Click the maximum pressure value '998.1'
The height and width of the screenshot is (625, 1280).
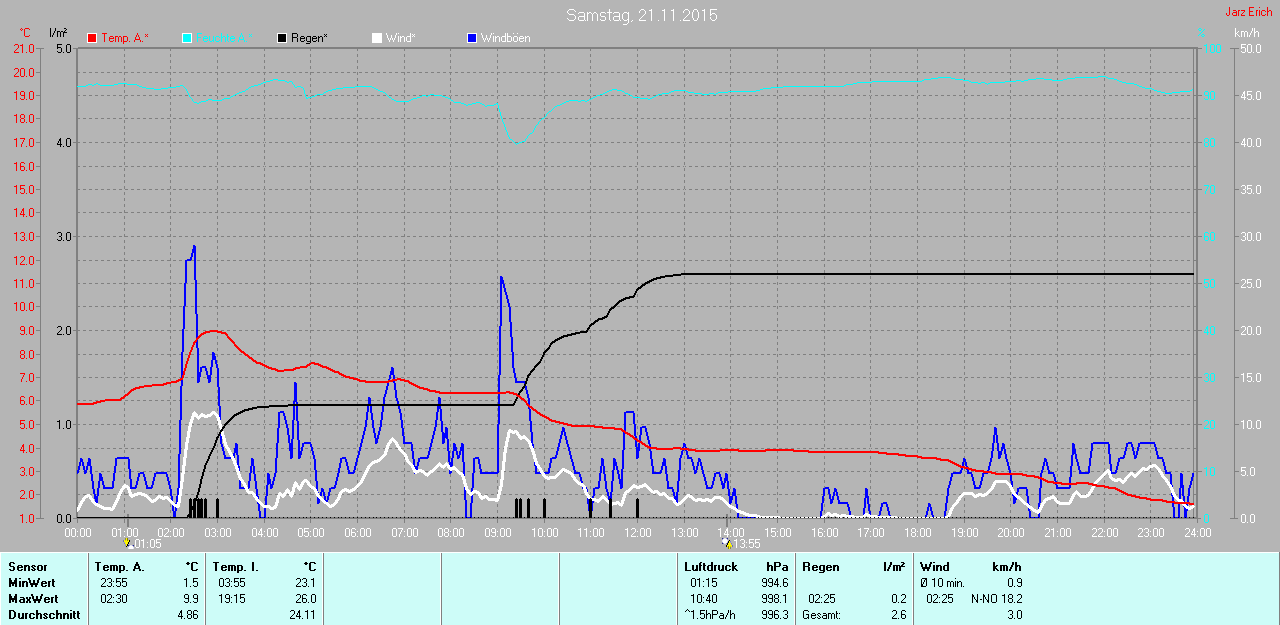coord(774,599)
